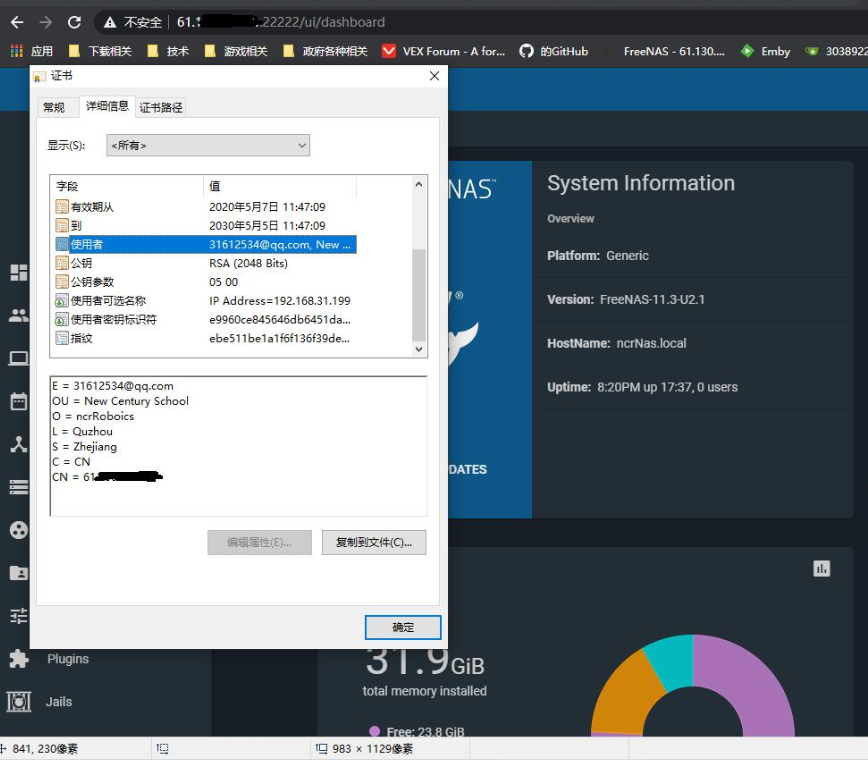Click the memory card bar chart icon

822,568
